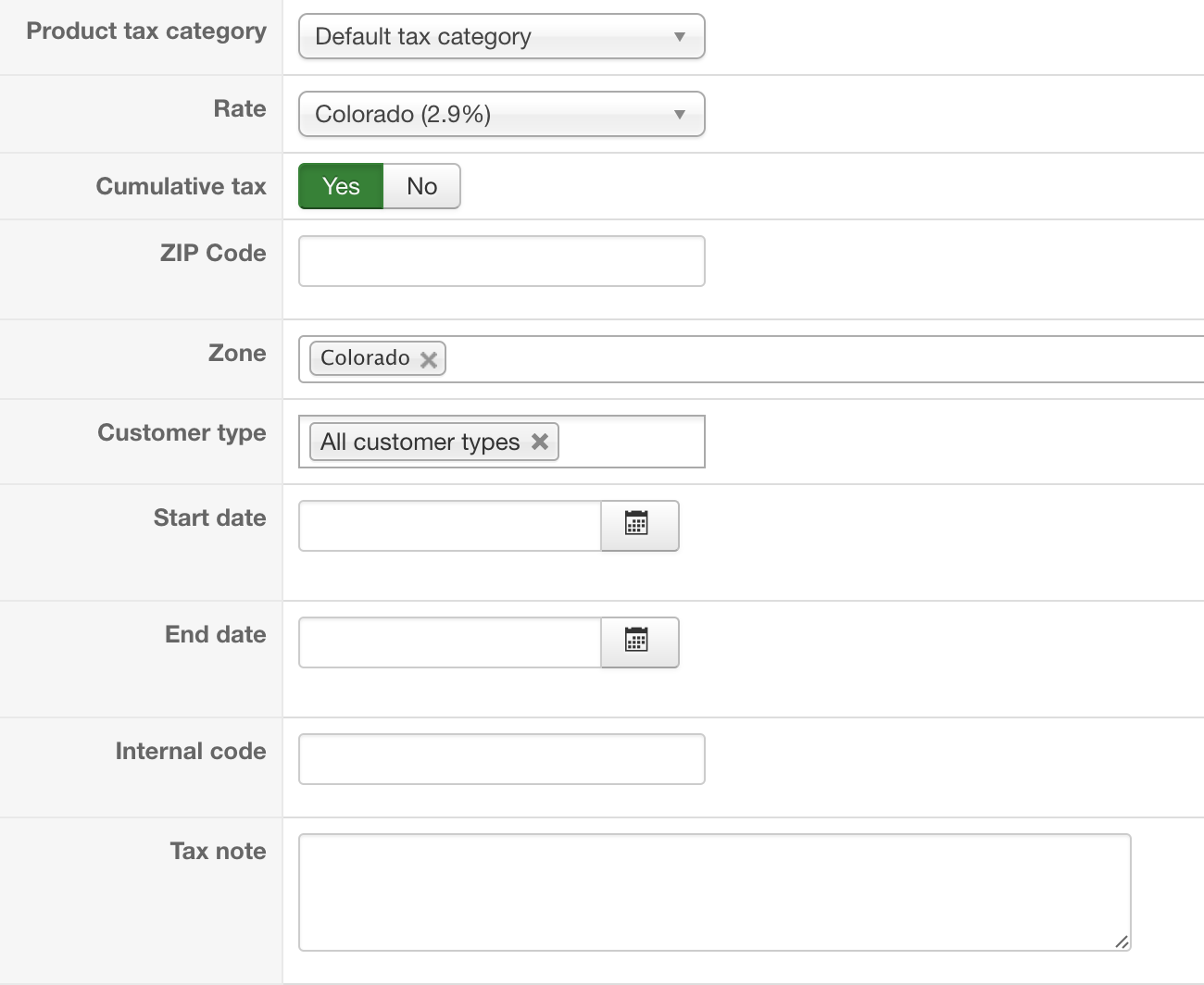Viewport: 1204px width, 985px height.
Task: Focus the ZIP Code text field
Action: (501, 261)
